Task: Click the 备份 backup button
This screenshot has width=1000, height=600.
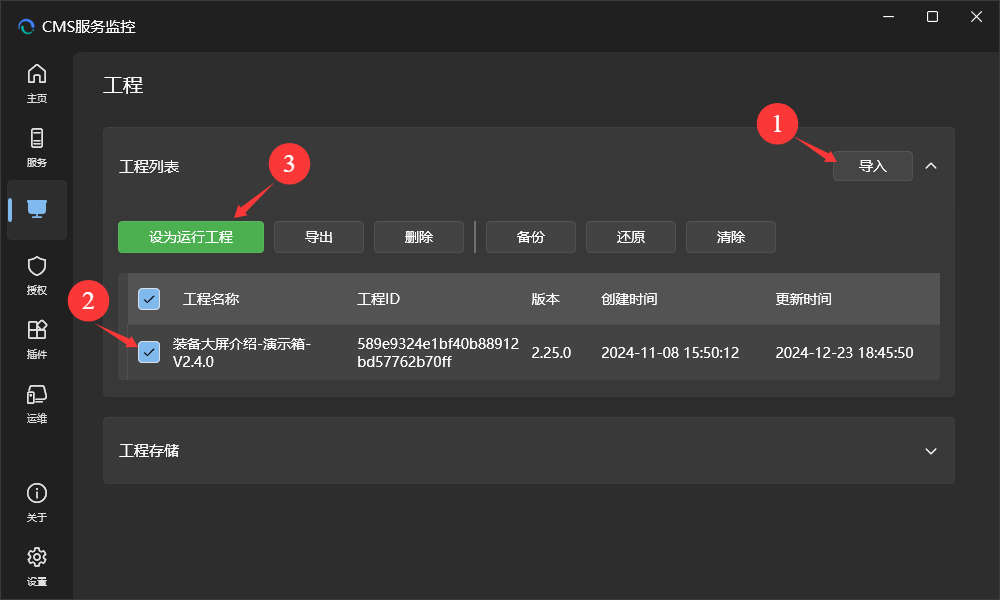Action: point(531,237)
